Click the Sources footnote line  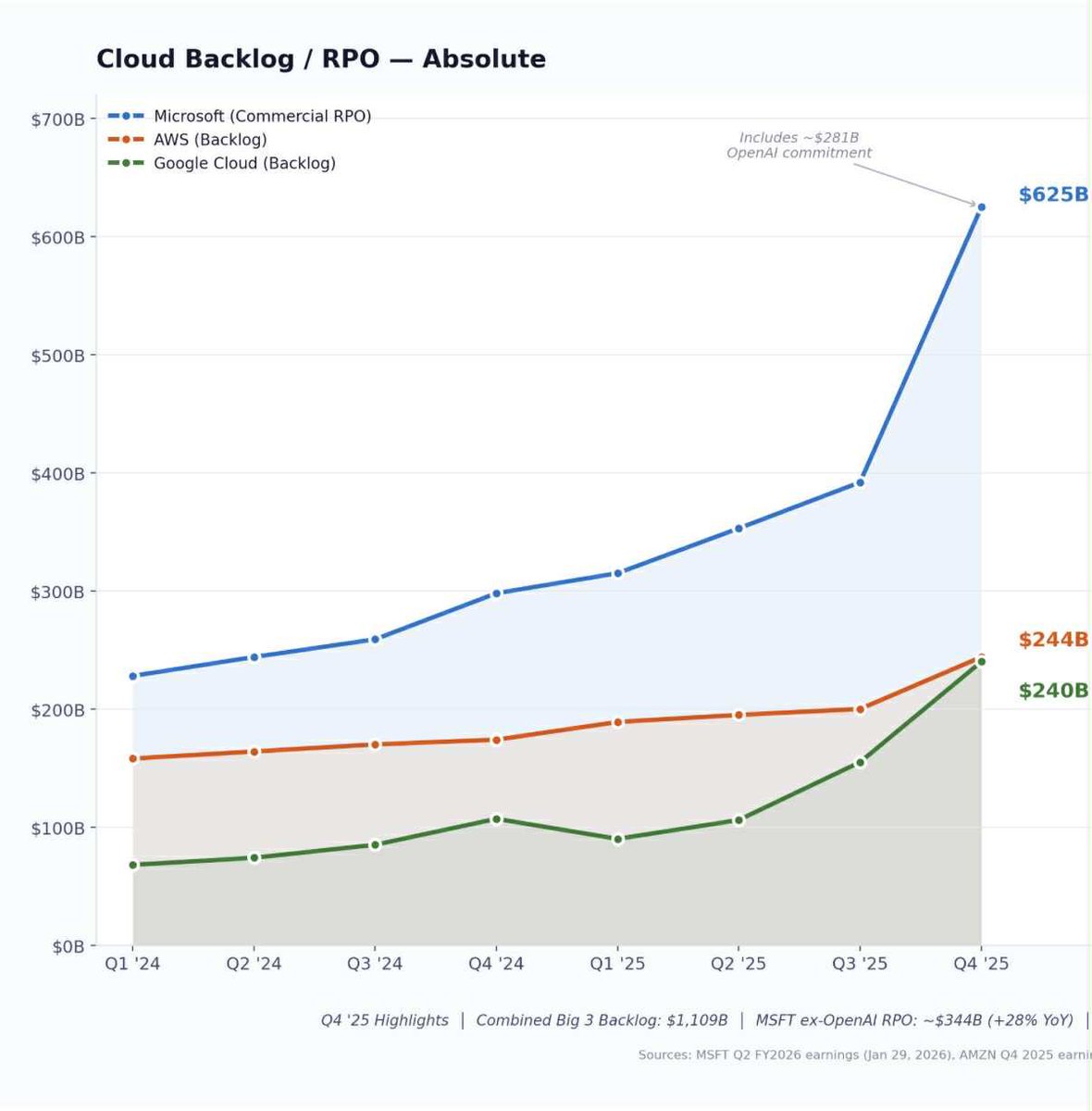point(864,1055)
